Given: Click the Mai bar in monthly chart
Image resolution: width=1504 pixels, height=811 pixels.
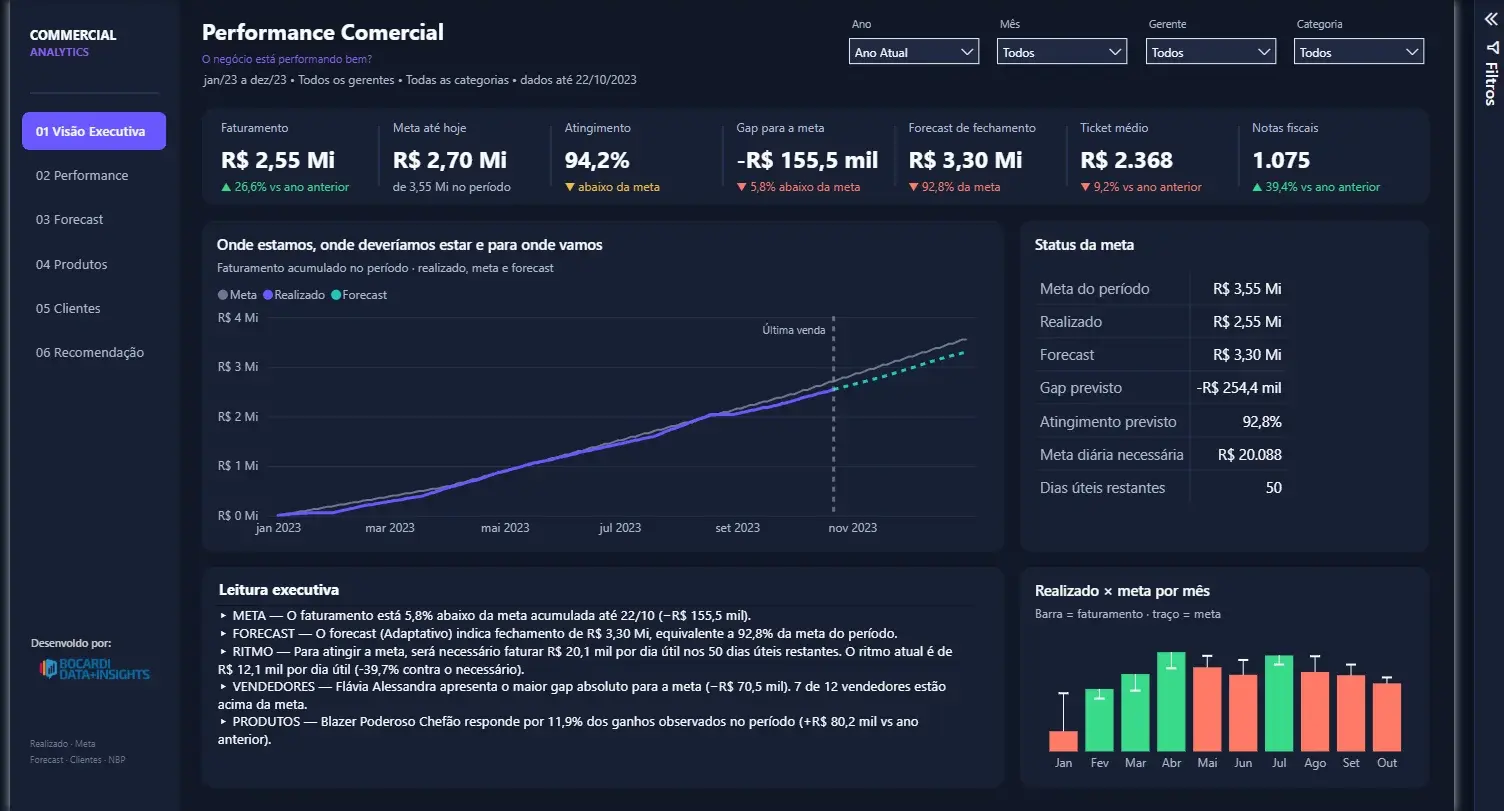Looking at the screenshot, I should tap(1207, 709).
